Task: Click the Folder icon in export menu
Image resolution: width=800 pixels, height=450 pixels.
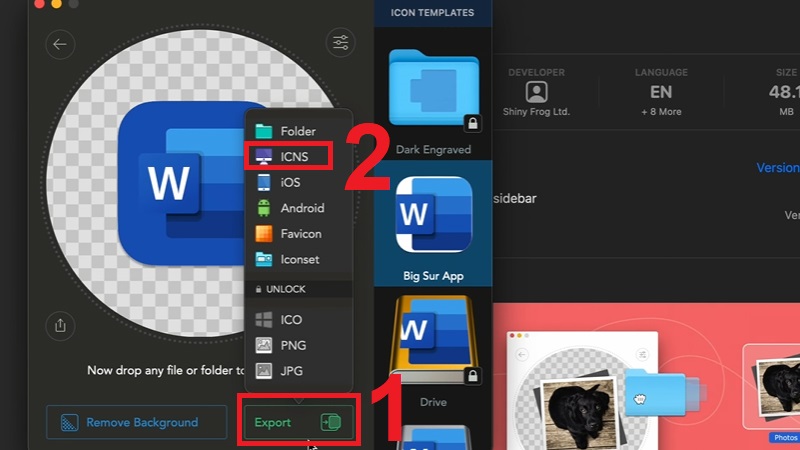Action: [x=264, y=131]
